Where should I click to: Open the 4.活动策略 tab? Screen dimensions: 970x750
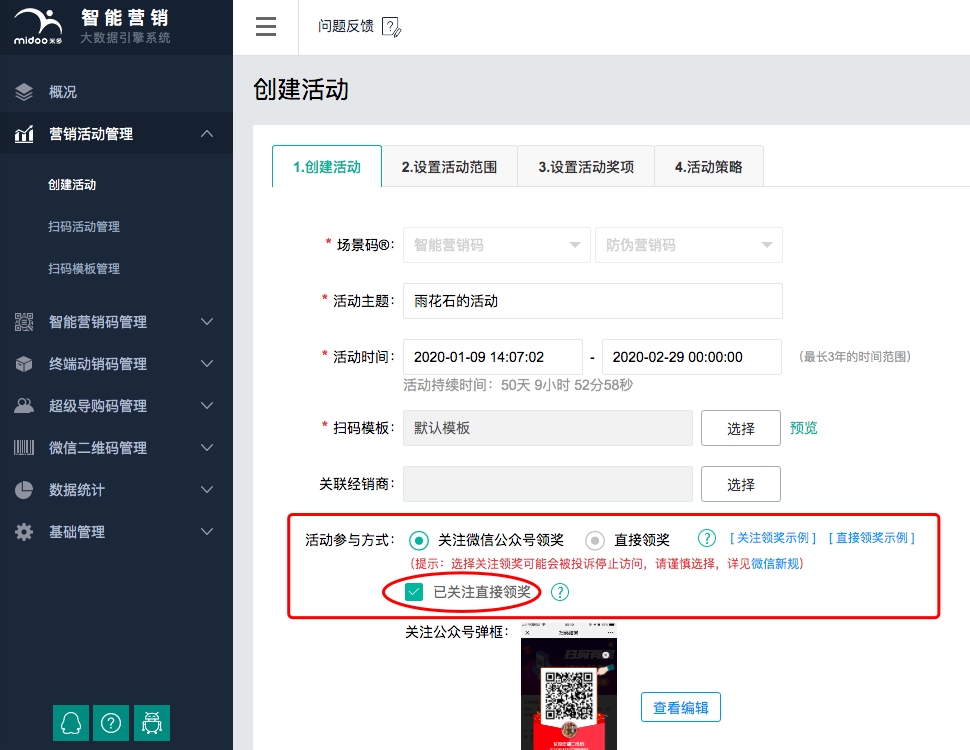[708, 166]
